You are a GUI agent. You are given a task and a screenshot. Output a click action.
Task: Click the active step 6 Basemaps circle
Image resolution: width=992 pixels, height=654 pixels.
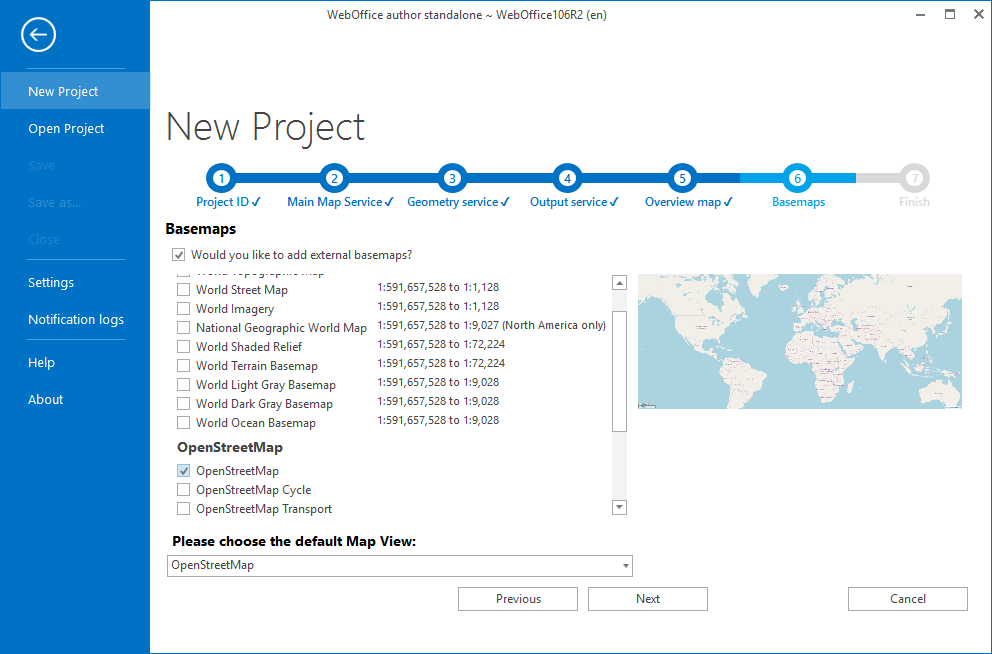(x=797, y=177)
